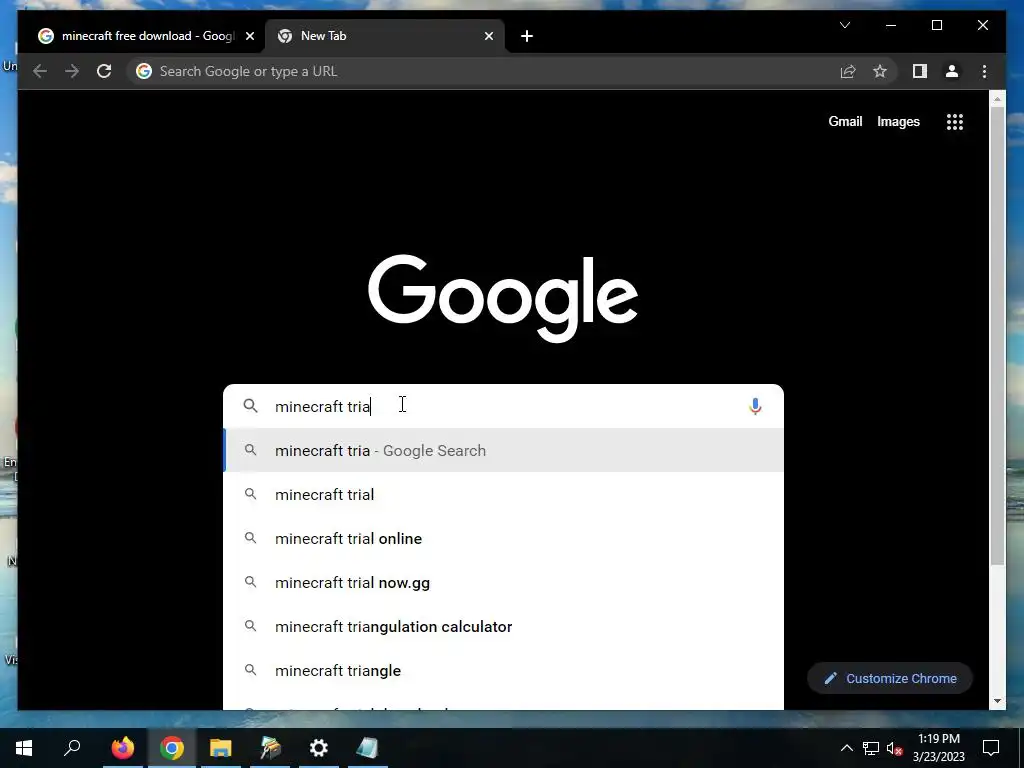This screenshot has height=768, width=1024.
Task: Open a new tab with plus button
Action: [x=527, y=36]
